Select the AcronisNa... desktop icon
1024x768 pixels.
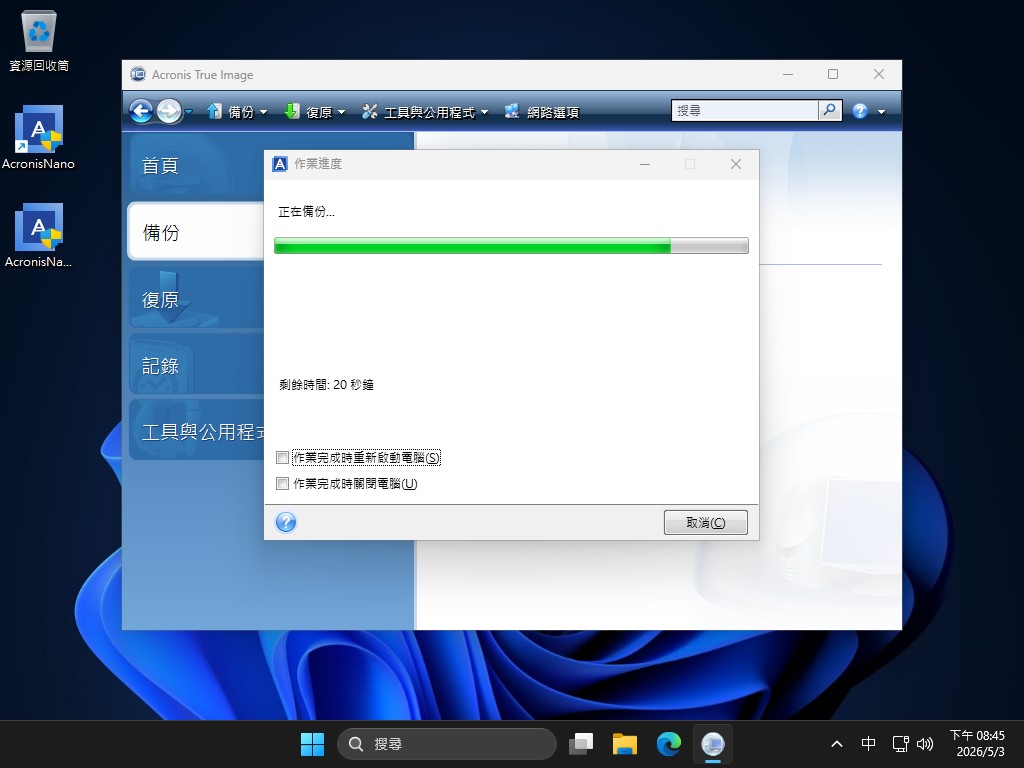click(x=39, y=236)
